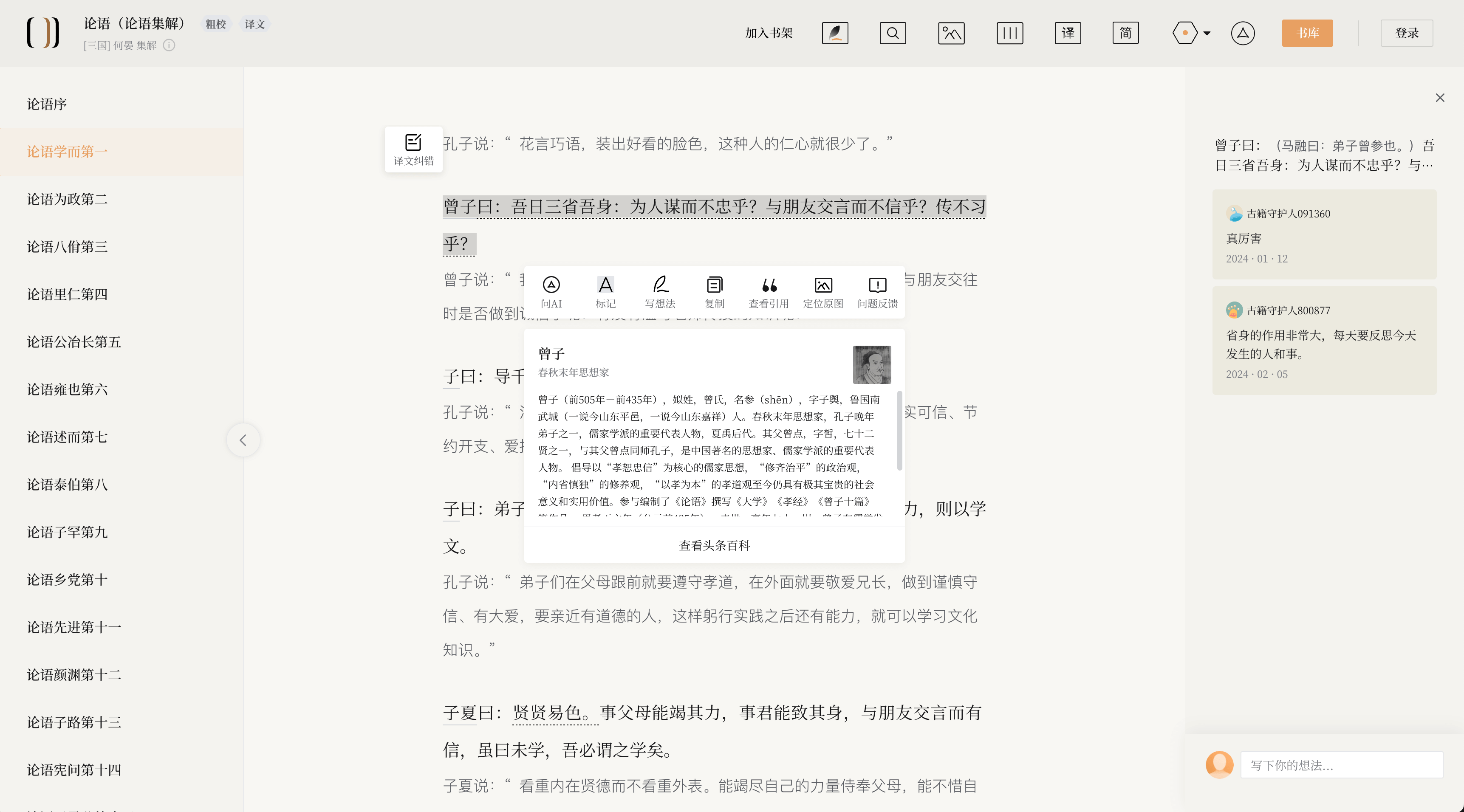Expand the hexagon theme dropdown arrow

1207,33
